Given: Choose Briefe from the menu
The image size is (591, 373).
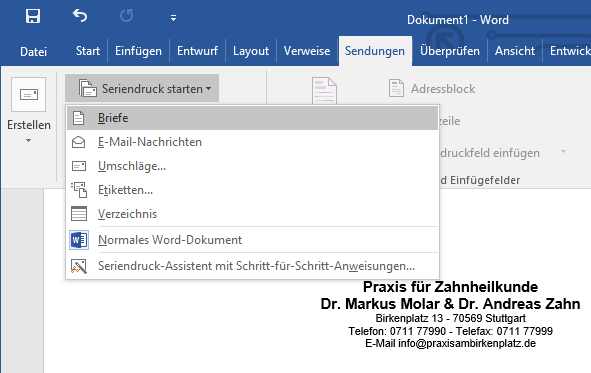Looking at the screenshot, I should click(x=253, y=118).
